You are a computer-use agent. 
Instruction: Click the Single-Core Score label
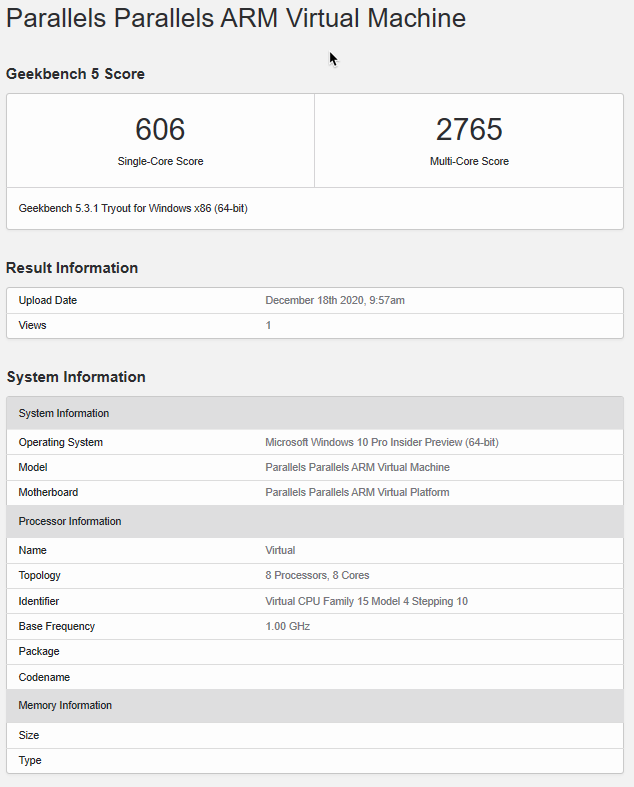tap(160, 161)
